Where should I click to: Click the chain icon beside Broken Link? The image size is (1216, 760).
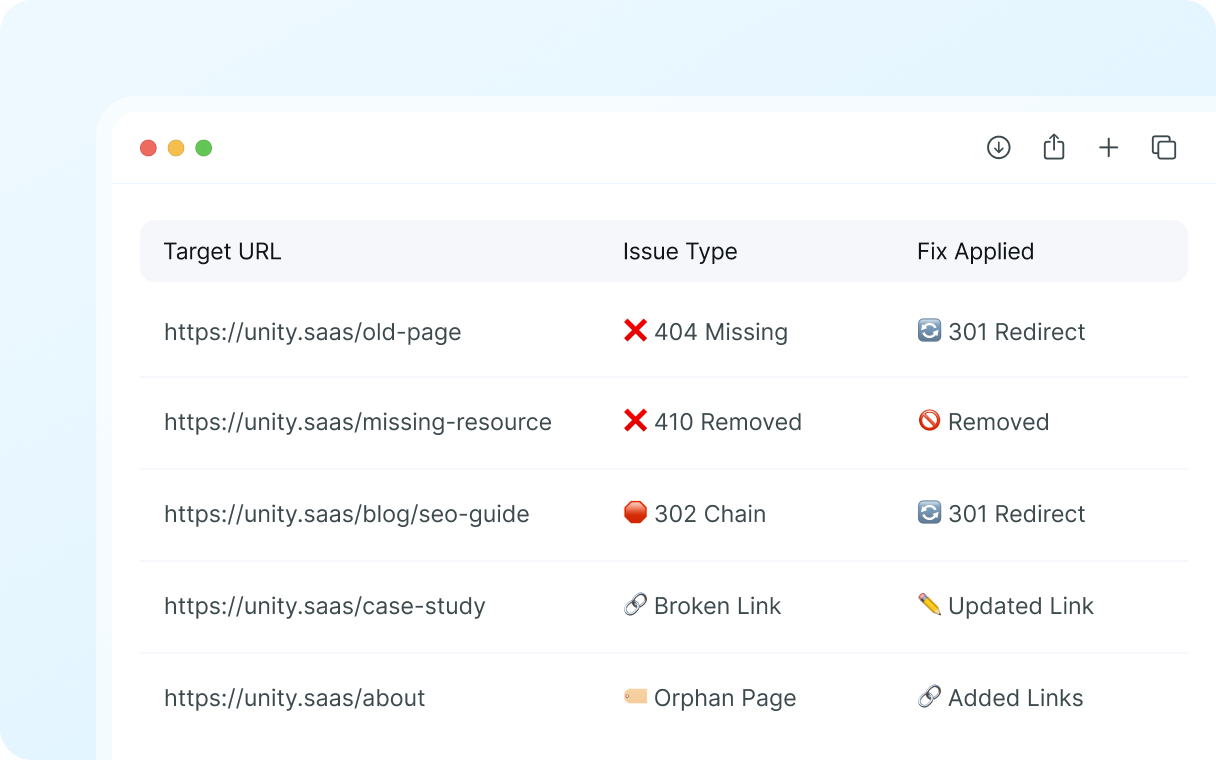point(635,605)
